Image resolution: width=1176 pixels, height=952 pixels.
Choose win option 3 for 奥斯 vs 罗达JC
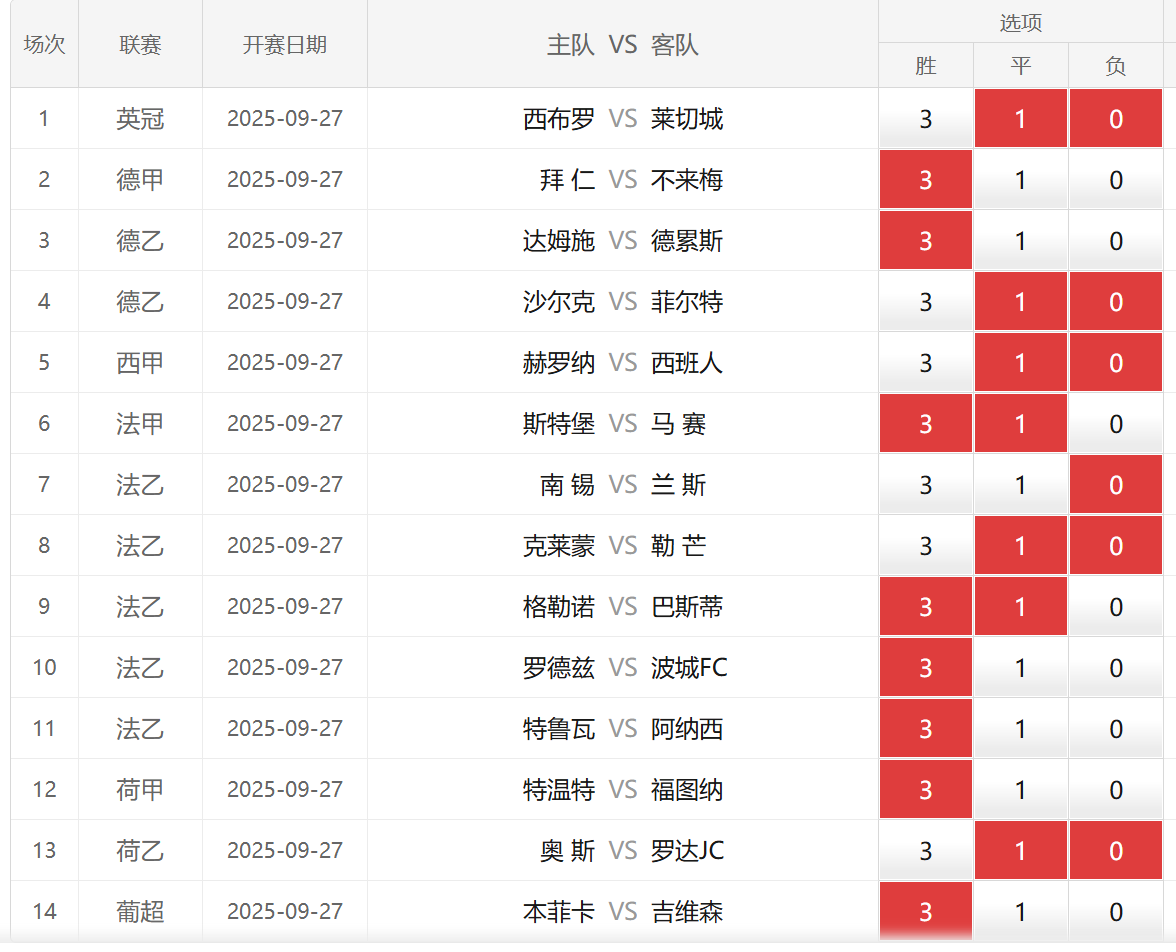(x=925, y=851)
